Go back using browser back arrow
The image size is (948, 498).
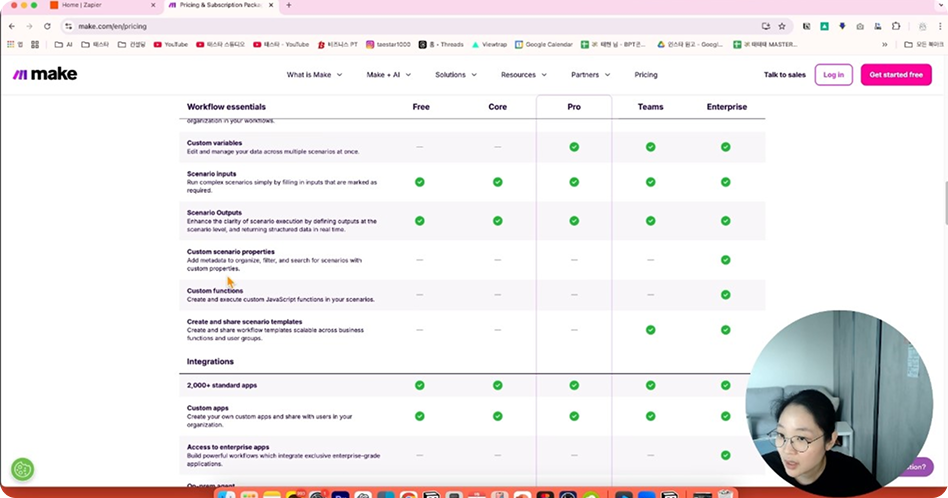click(12, 26)
